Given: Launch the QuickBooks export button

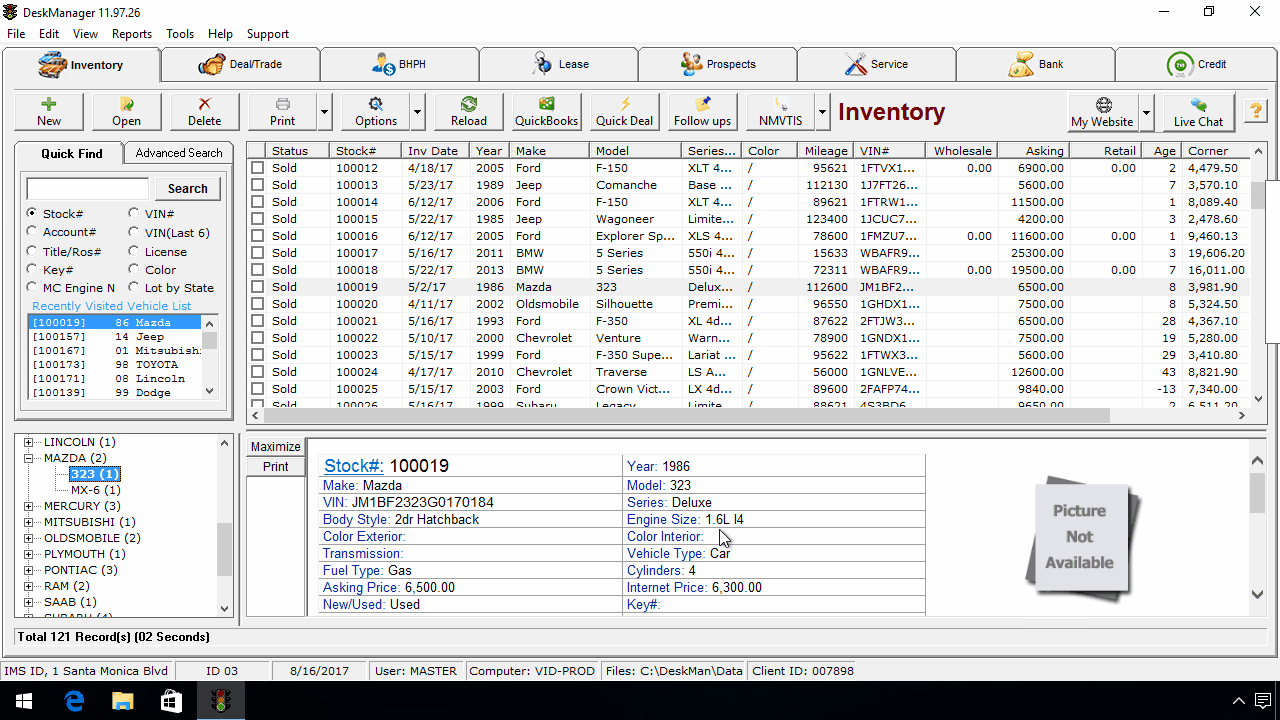Looking at the screenshot, I should click(x=547, y=111).
